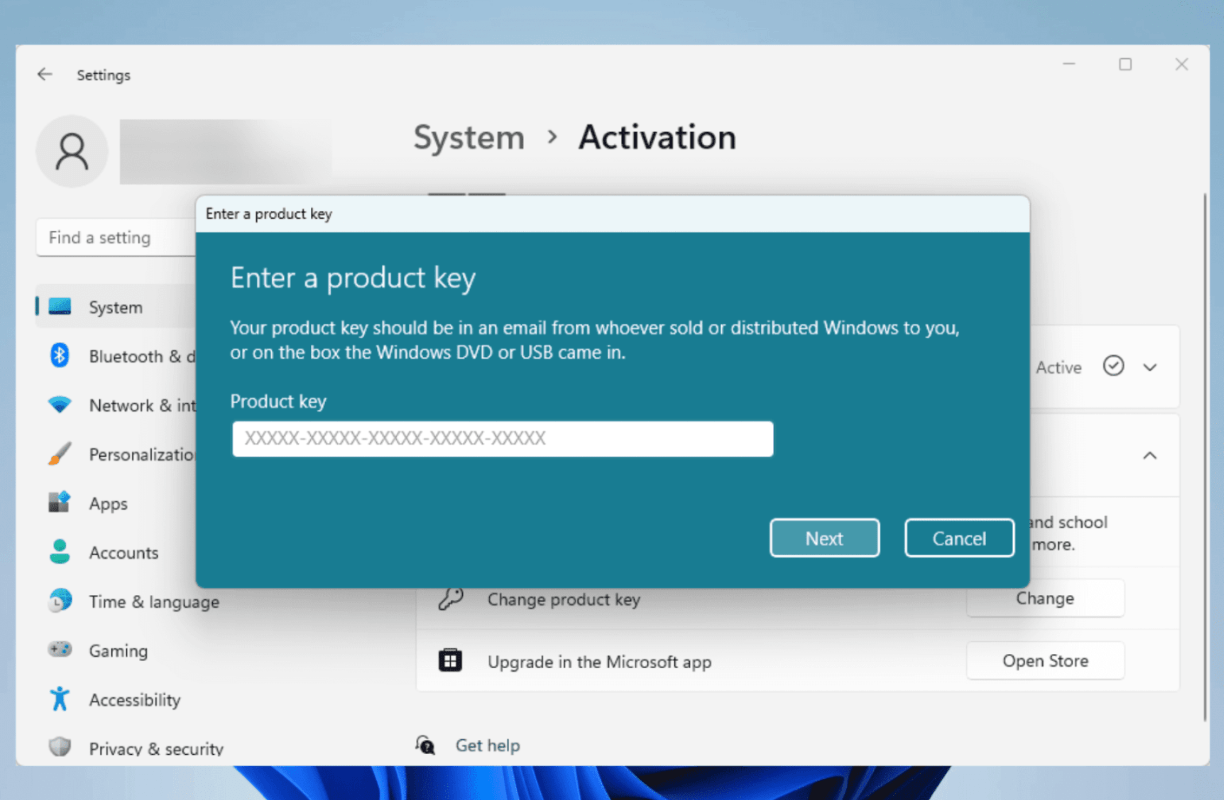Click the Bluetooth icon in sidebar
1224x800 pixels.
pos(60,355)
